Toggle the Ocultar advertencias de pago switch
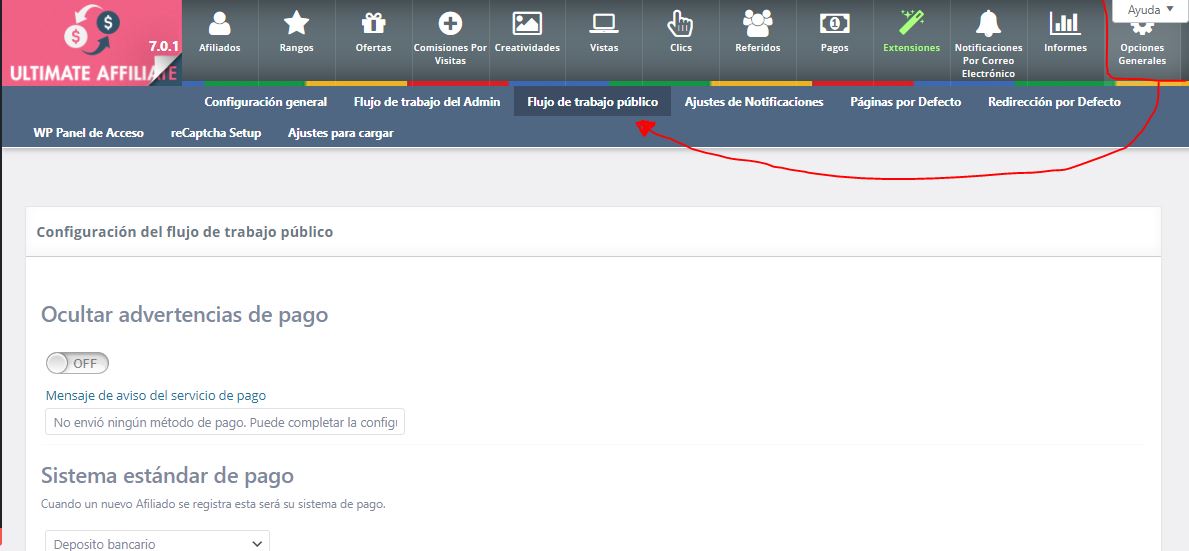 click(x=77, y=363)
